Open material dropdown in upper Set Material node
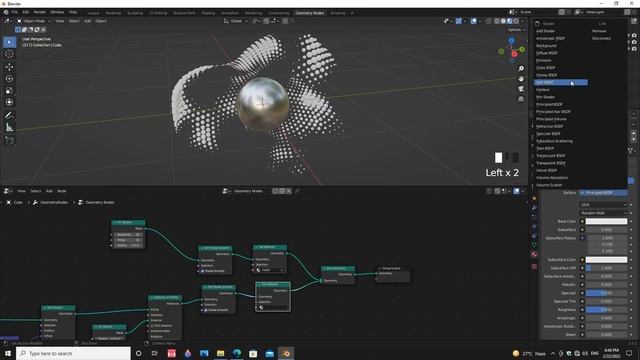This screenshot has width=640, height=360. coord(270,270)
